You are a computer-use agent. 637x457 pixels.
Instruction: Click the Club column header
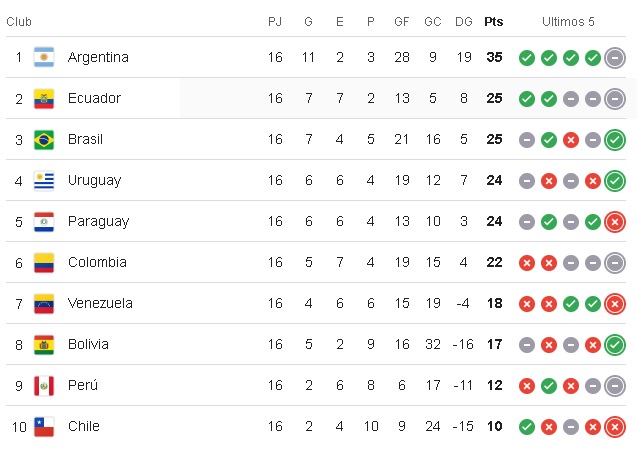pos(20,21)
